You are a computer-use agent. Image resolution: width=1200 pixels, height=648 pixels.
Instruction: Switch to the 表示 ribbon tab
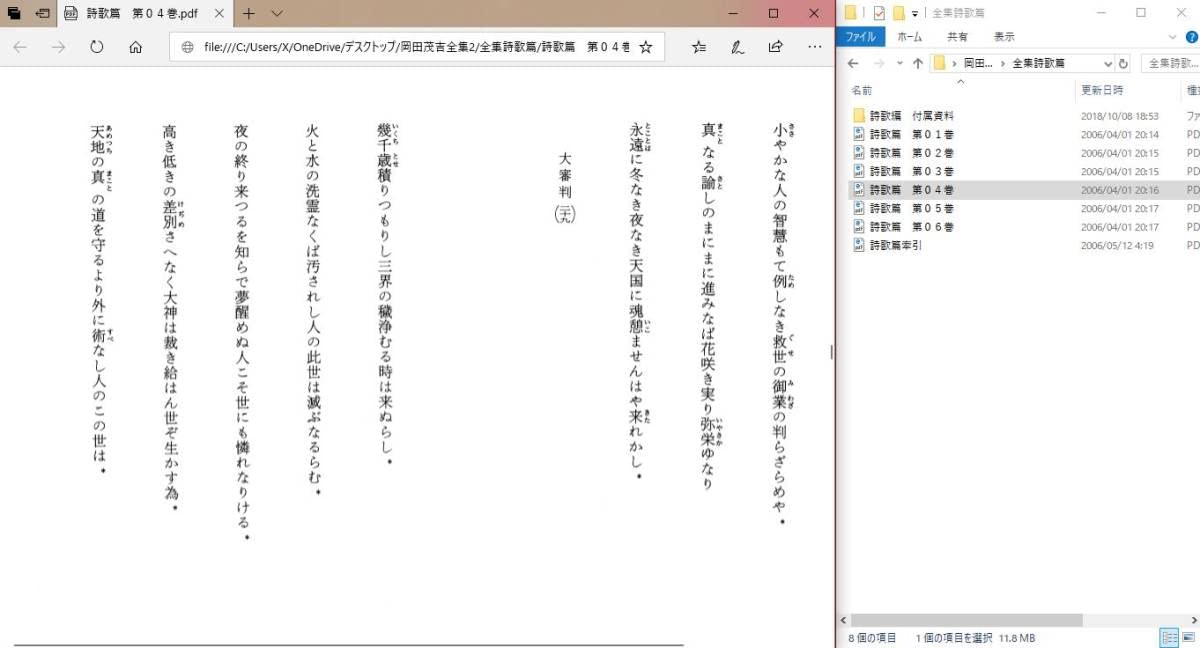pyautogui.click(x=1004, y=37)
